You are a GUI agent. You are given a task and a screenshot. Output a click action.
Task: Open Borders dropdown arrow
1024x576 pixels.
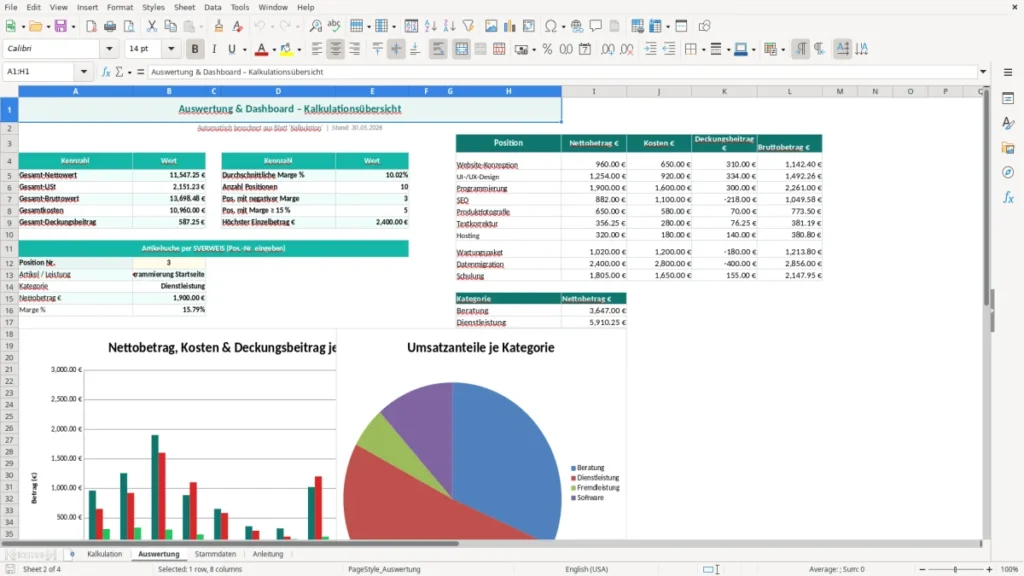[x=703, y=49]
